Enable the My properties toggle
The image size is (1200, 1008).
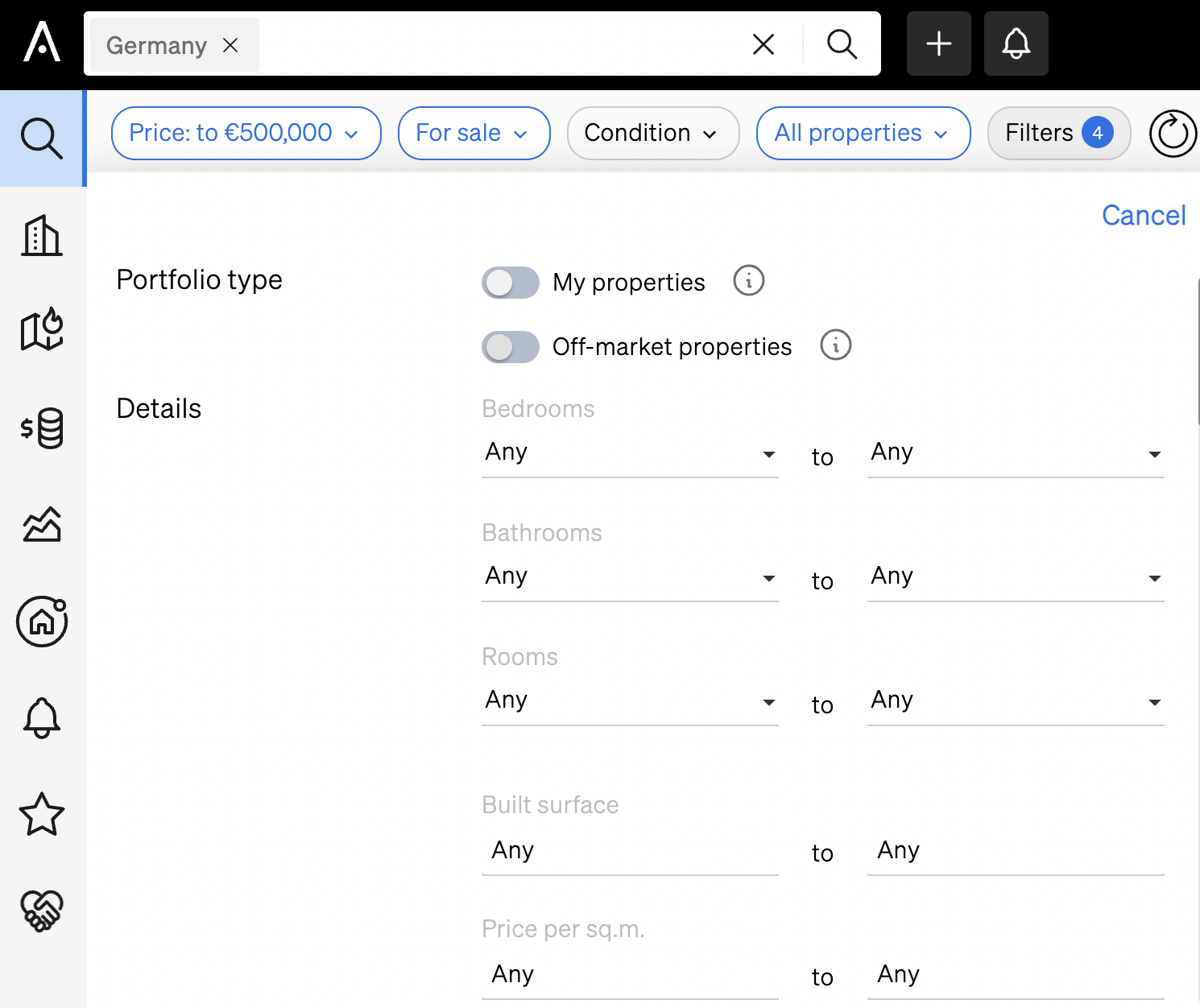(x=510, y=283)
